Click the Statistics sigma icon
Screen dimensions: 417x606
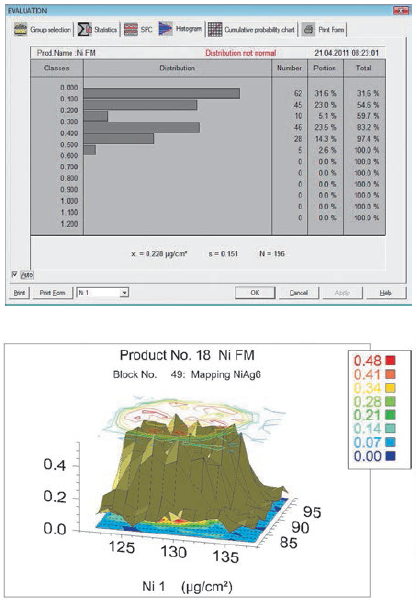tap(85, 29)
